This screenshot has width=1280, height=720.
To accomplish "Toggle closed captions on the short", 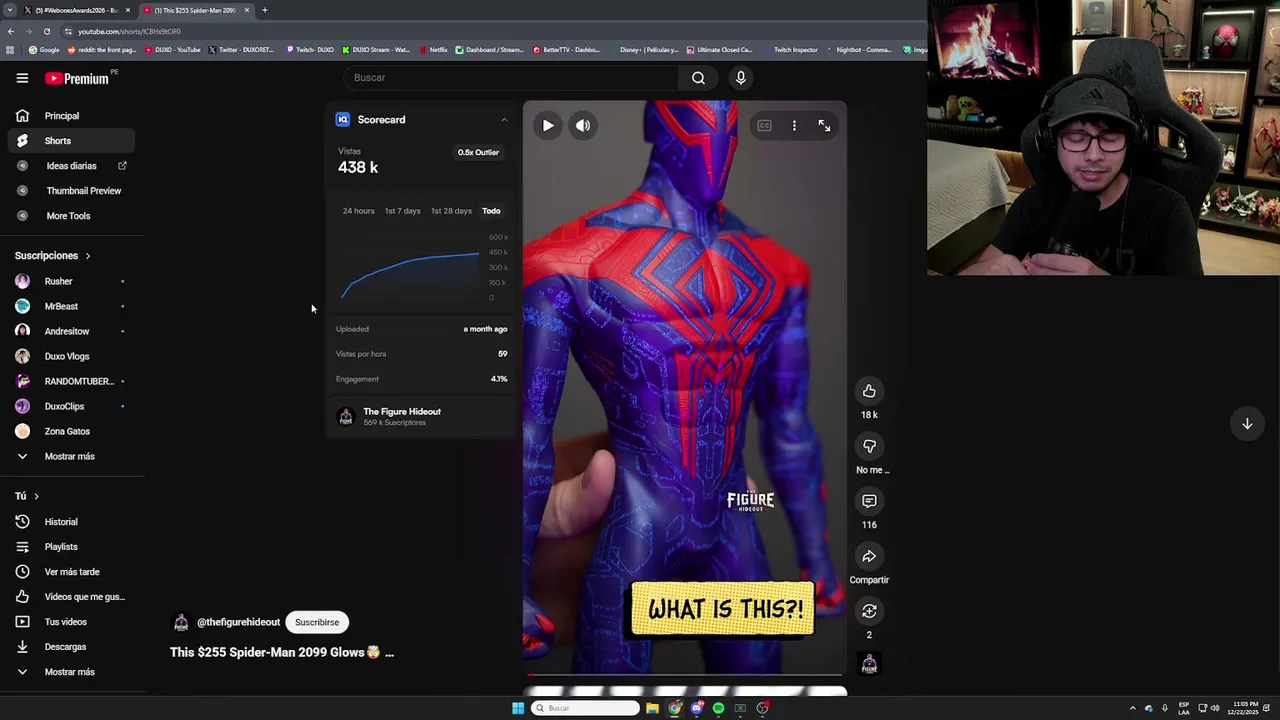I will tap(764, 126).
